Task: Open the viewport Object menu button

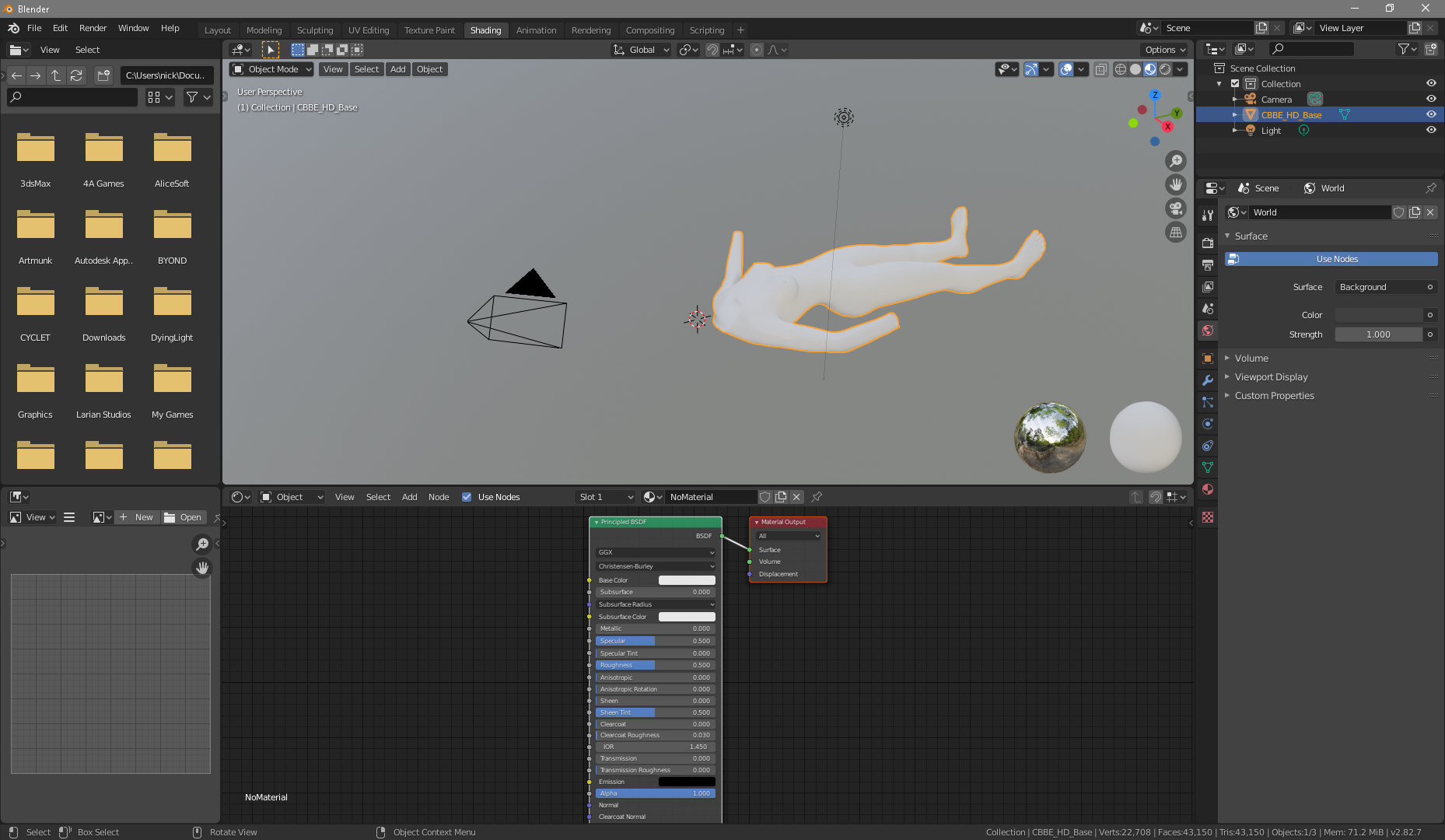Action: pyautogui.click(x=429, y=69)
